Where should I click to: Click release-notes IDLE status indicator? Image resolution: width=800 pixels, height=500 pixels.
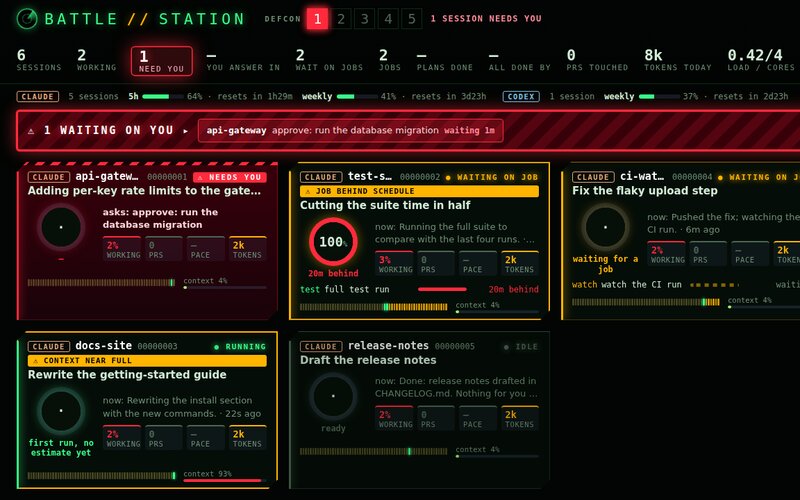coord(520,346)
